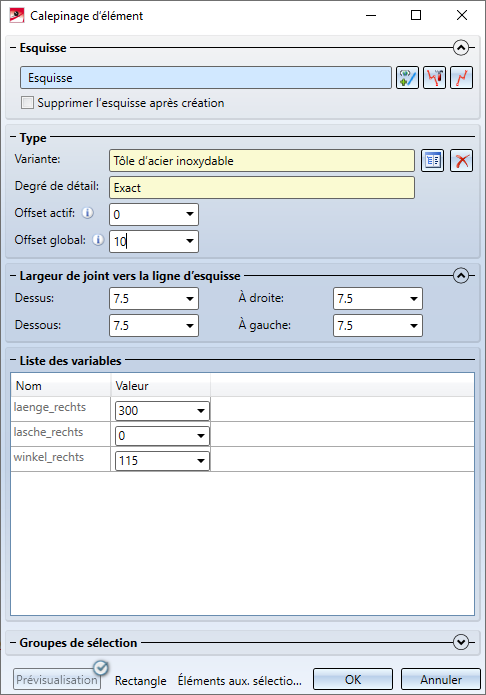The width and height of the screenshot is (486, 695).
Task: Open the Offset global dropdown
Action: pos(190,242)
